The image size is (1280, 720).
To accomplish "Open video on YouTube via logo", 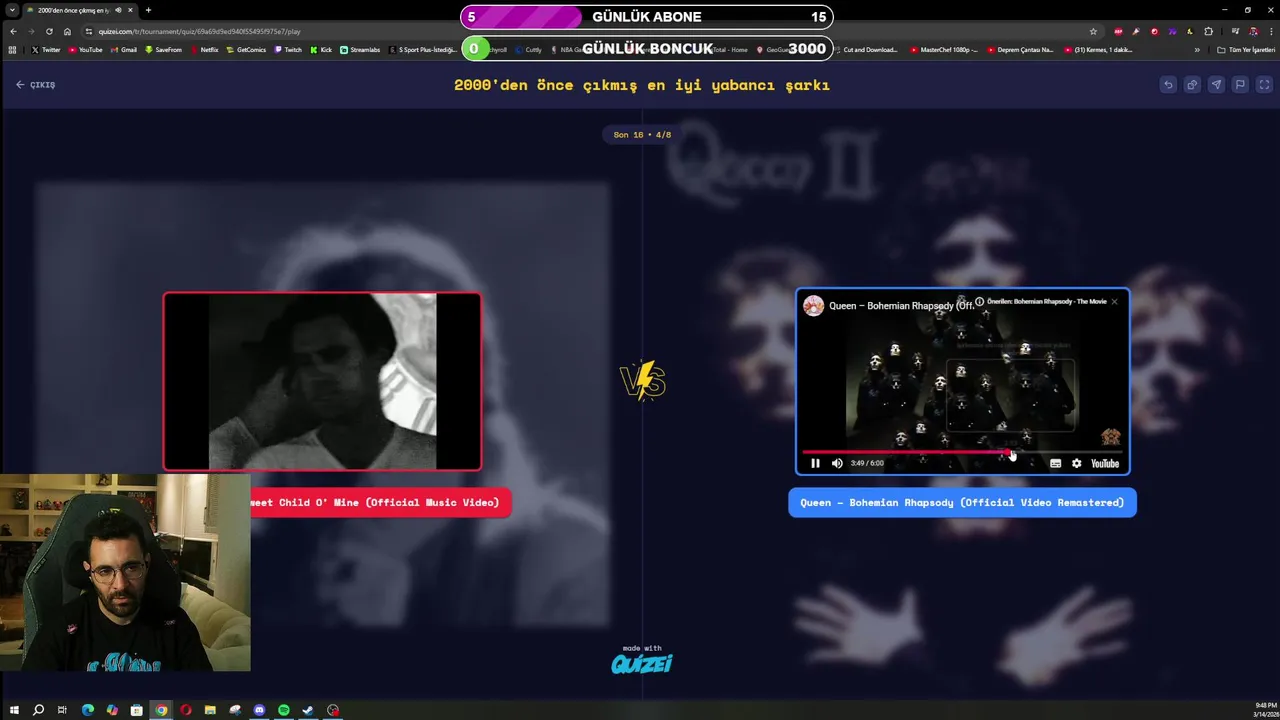I will [1105, 463].
